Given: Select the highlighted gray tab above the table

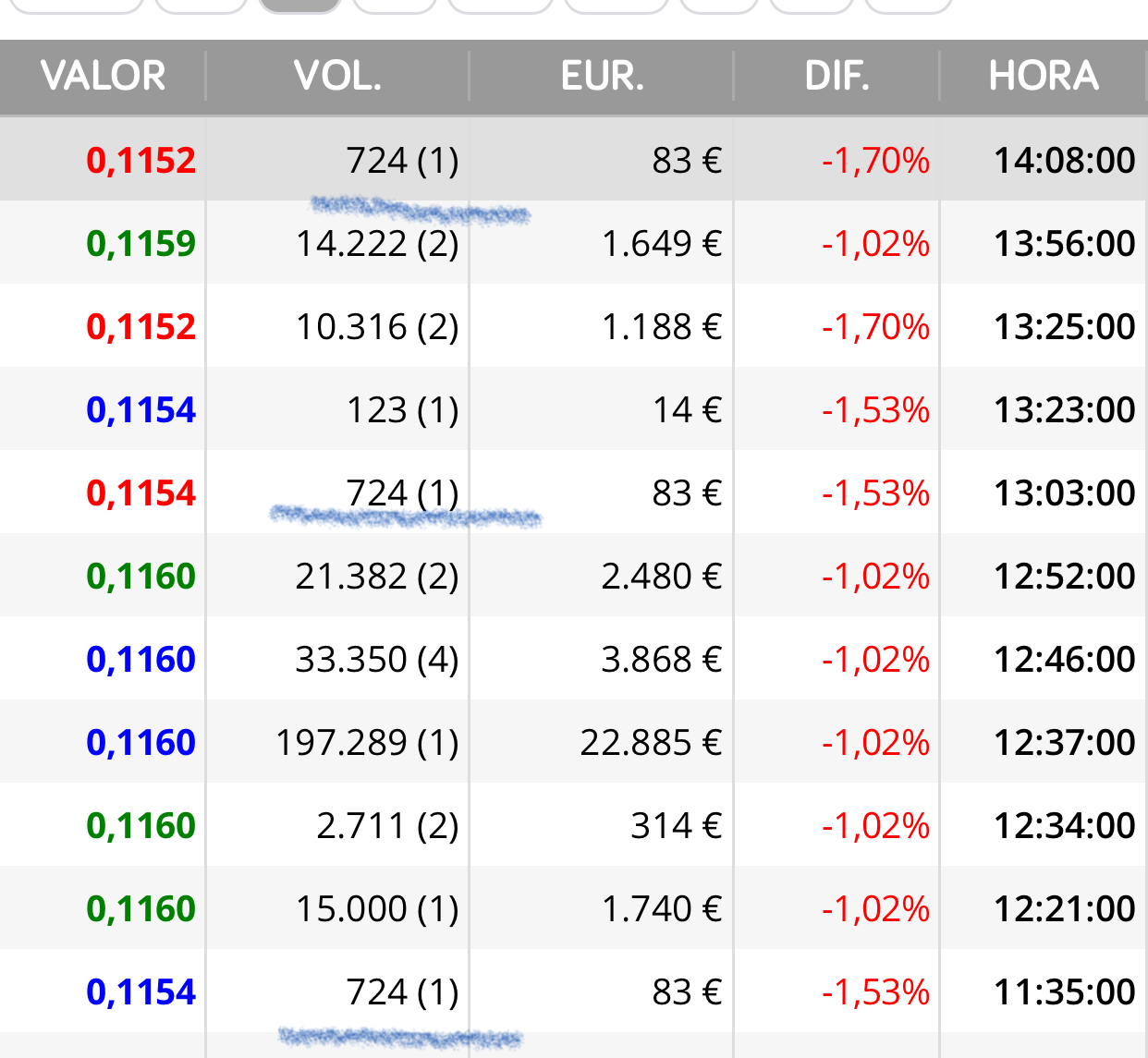Looking at the screenshot, I should (x=299, y=6).
